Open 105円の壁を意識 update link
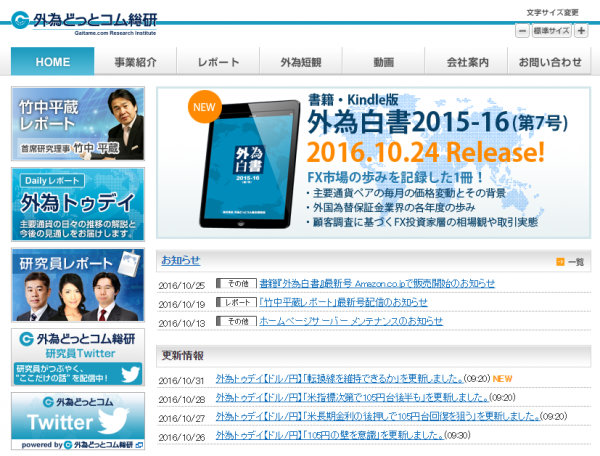 330,435
